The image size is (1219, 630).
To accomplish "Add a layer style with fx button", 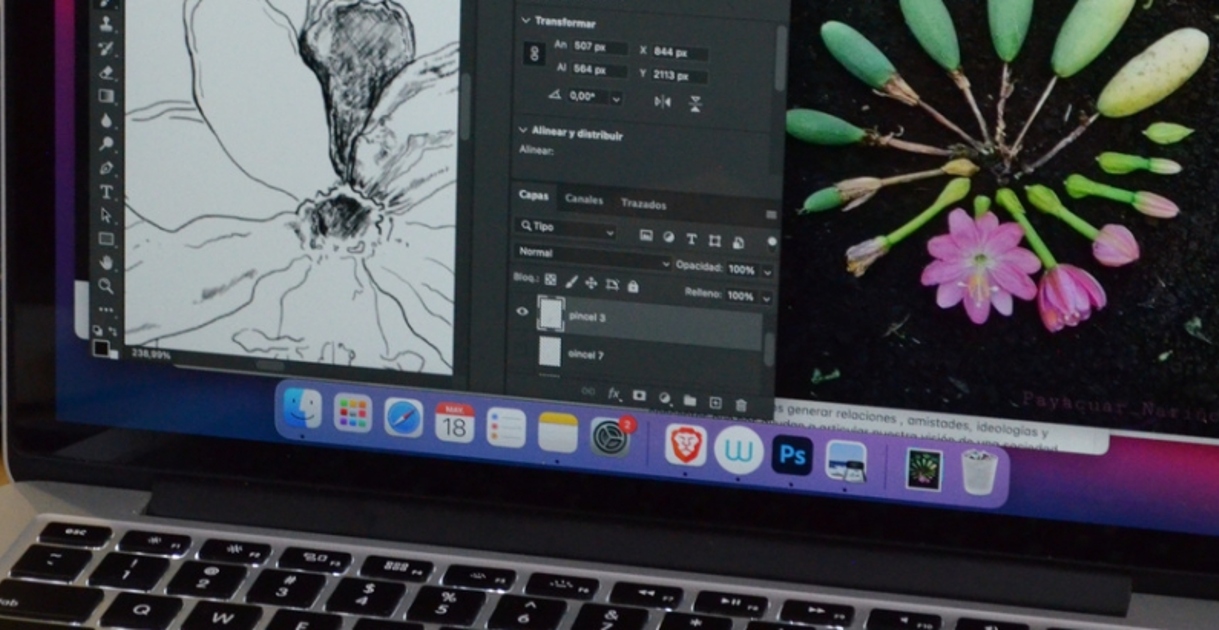I will click(x=614, y=395).
